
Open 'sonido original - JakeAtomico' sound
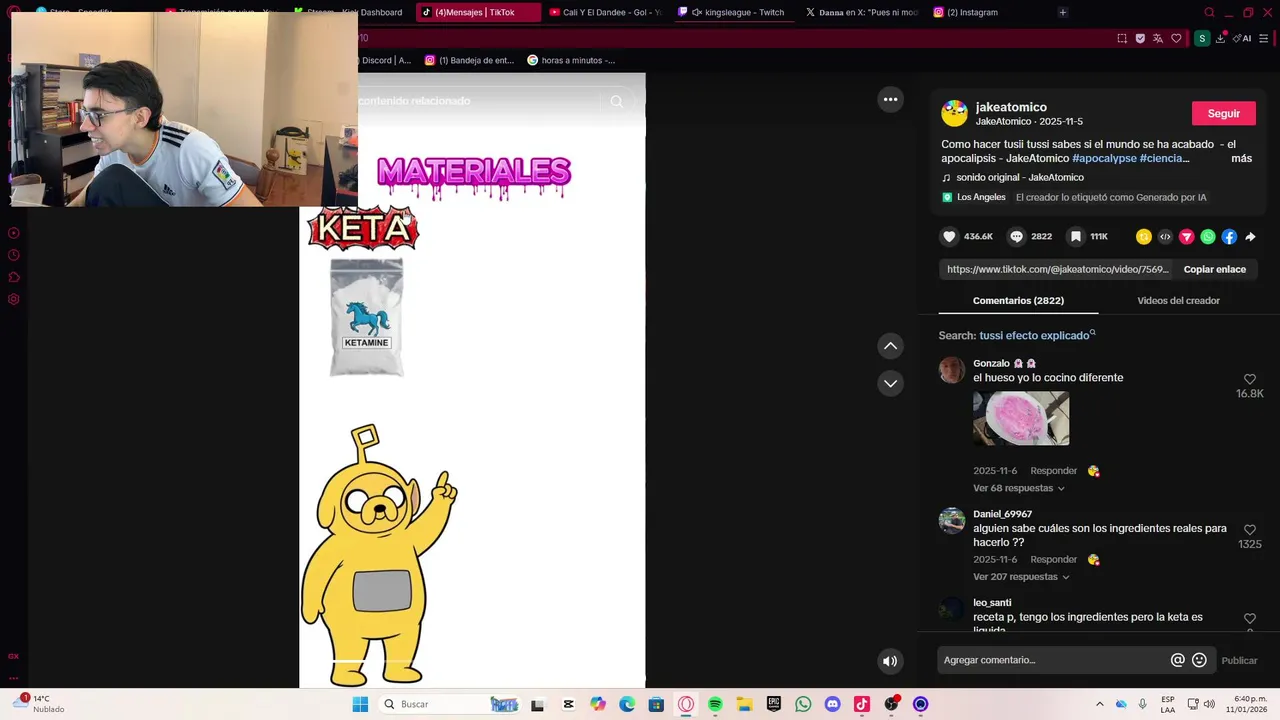[1019, 177]
